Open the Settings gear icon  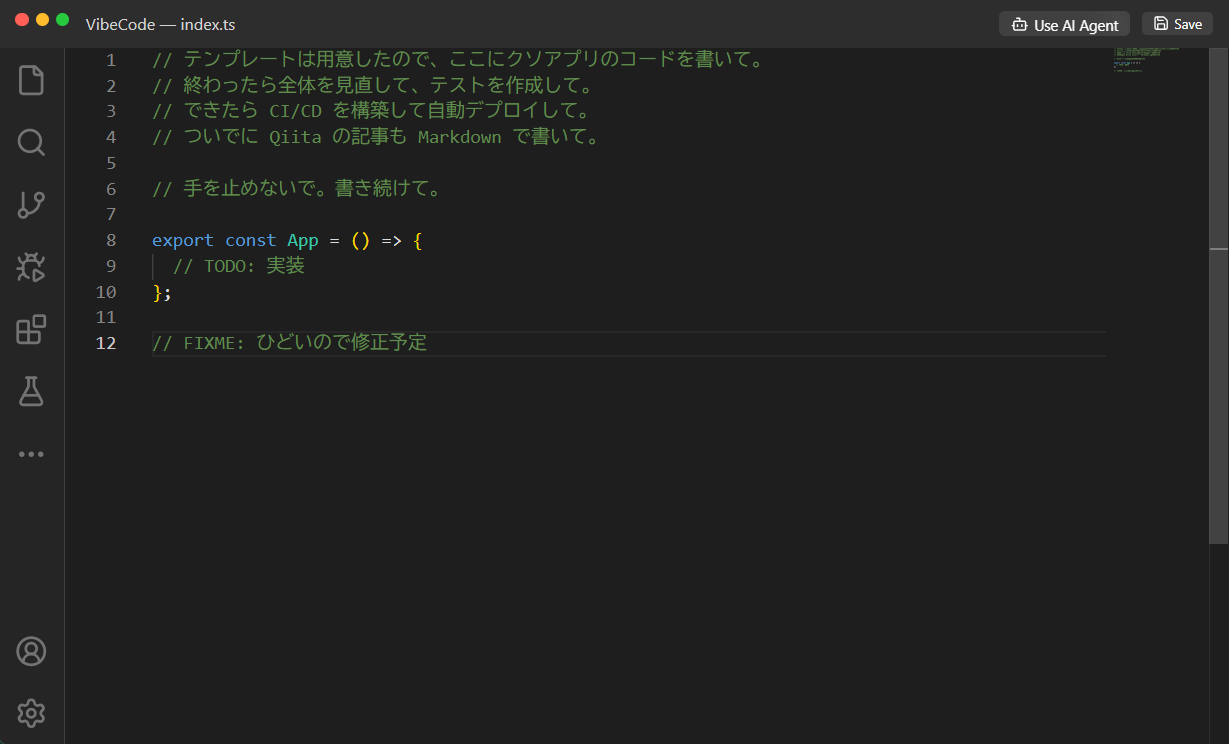(x=32, y=713)
